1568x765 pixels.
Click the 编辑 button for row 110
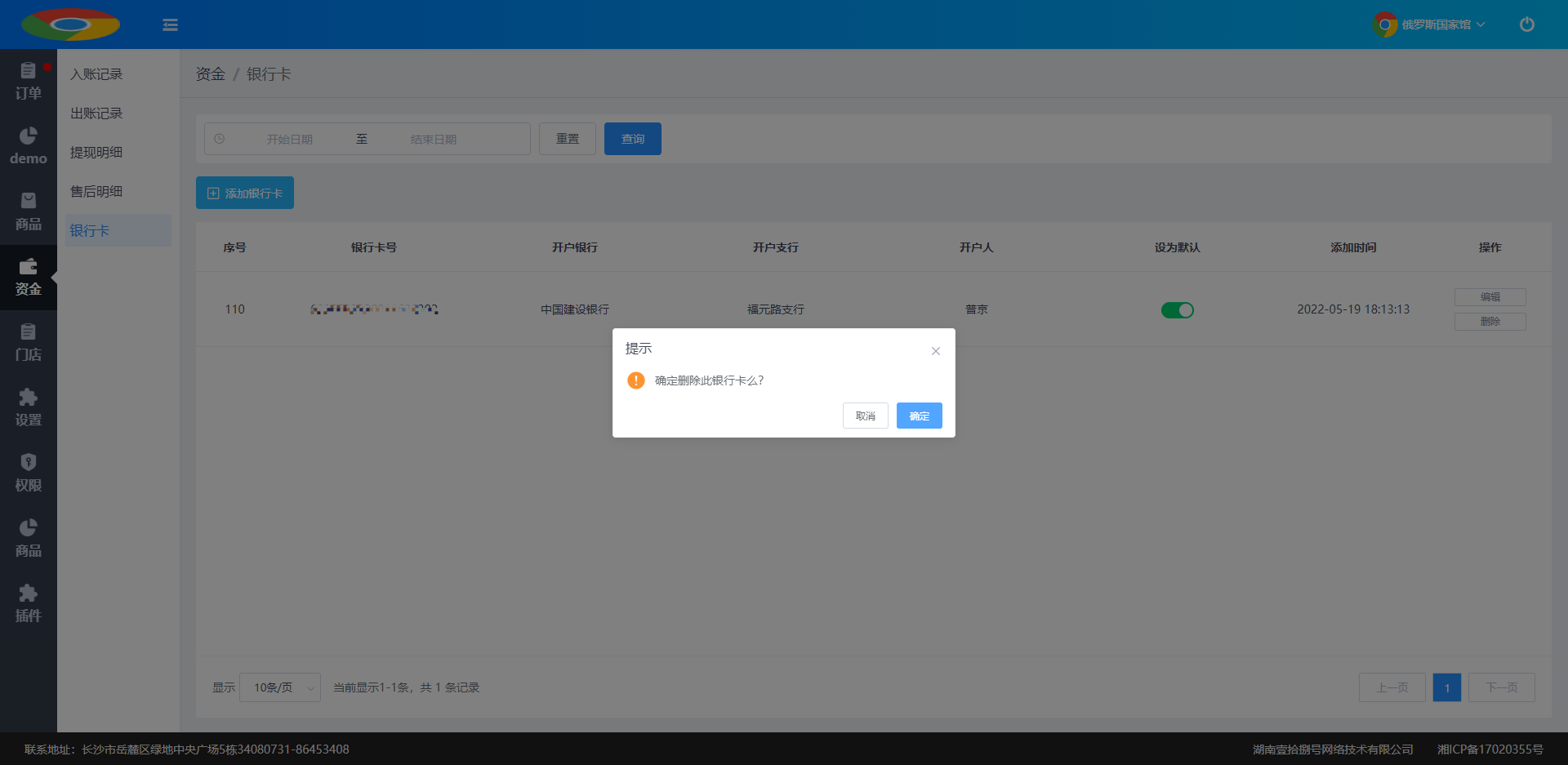pos(1490,297)
